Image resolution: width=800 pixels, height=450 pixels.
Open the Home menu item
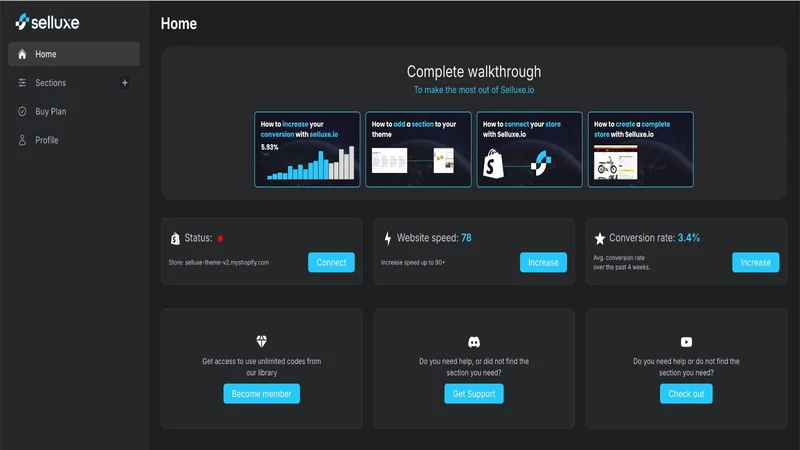(74, 54)
